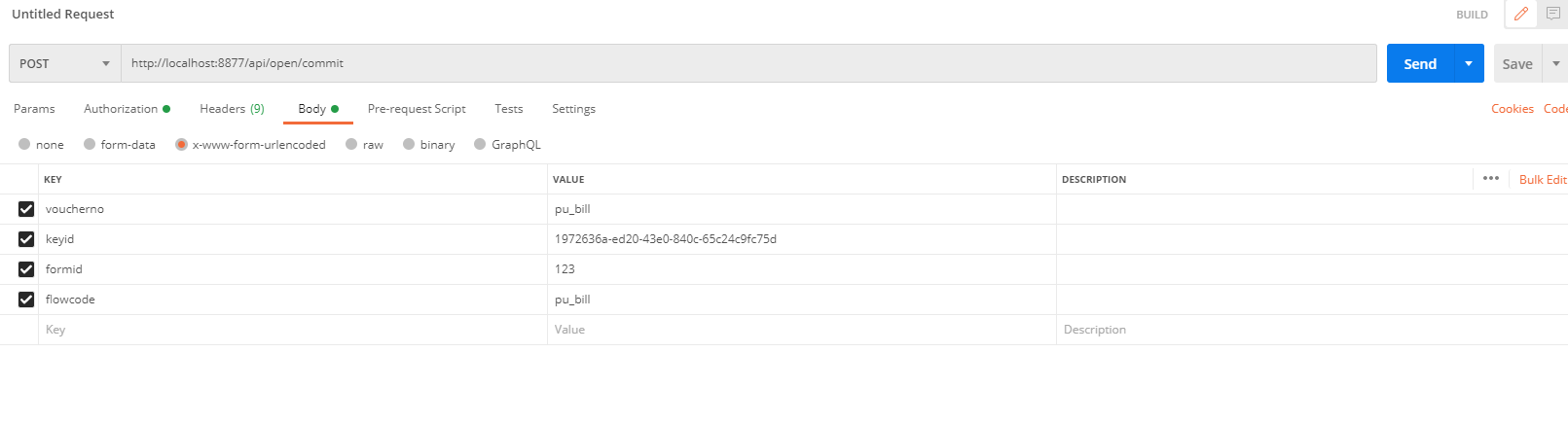Screen dimensions: 1568x424
Task: Select the binary body radio button
Action: coord(409,144)
